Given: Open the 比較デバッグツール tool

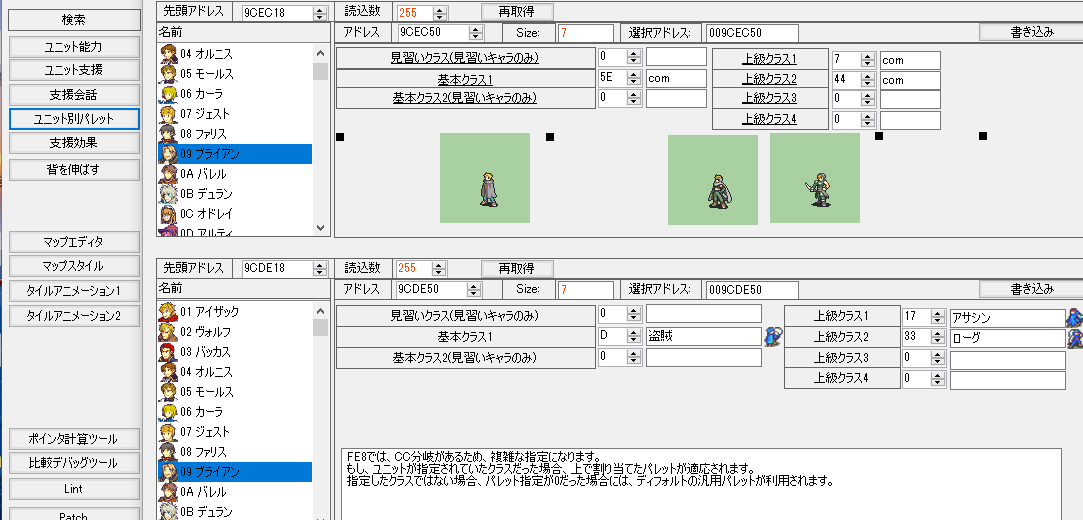Looking at the screenshot, I should point(73,463).
